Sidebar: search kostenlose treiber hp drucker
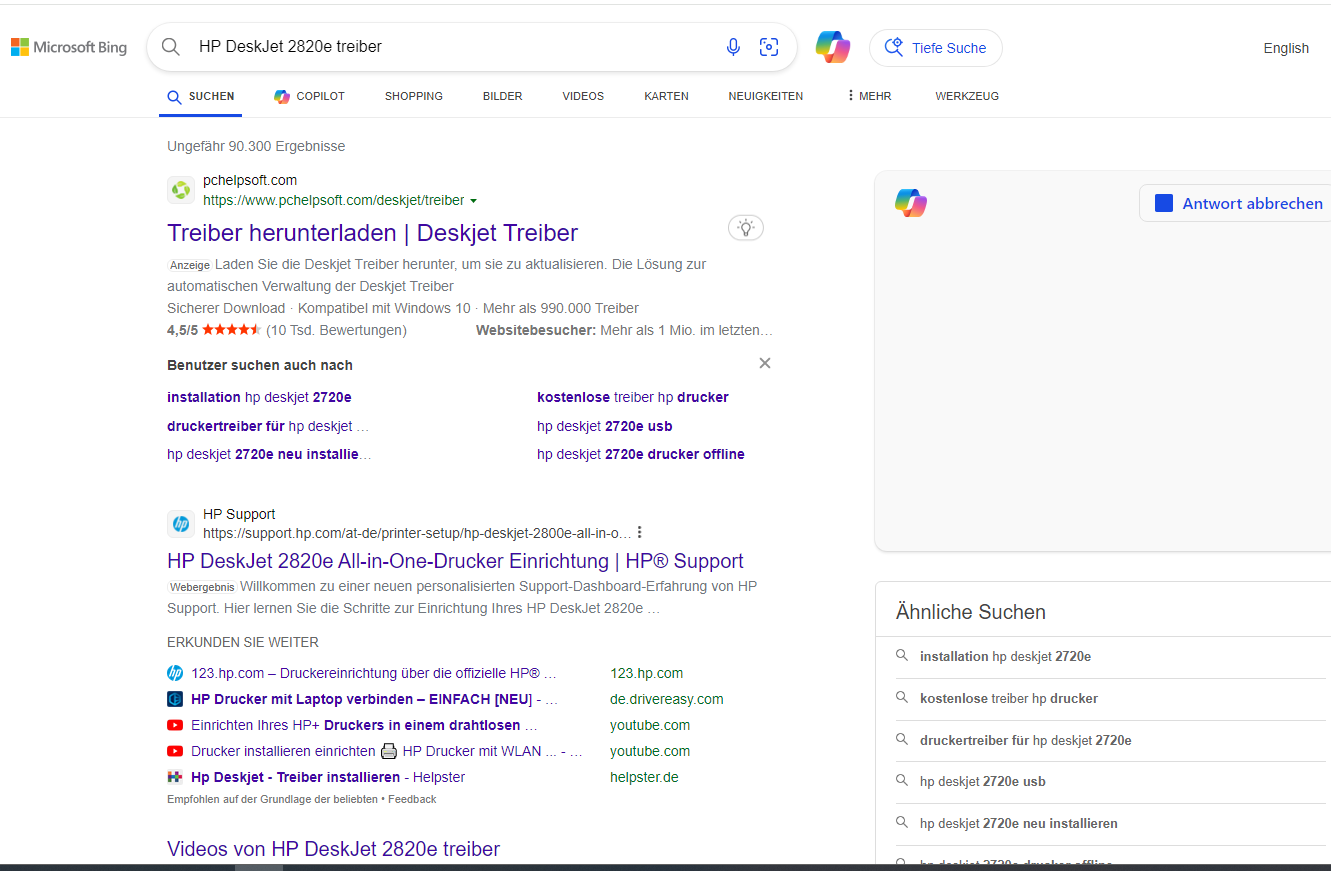 [1009, 699]
